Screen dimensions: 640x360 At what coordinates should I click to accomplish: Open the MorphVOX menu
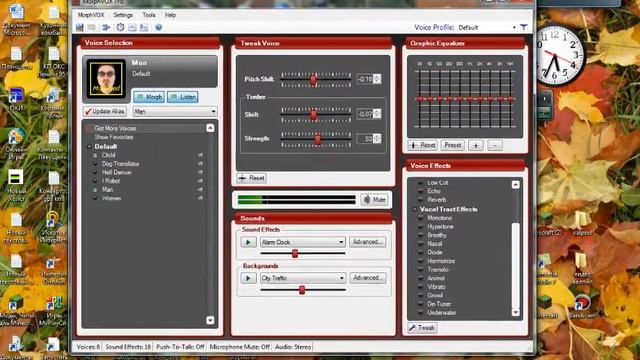point(91,15)
